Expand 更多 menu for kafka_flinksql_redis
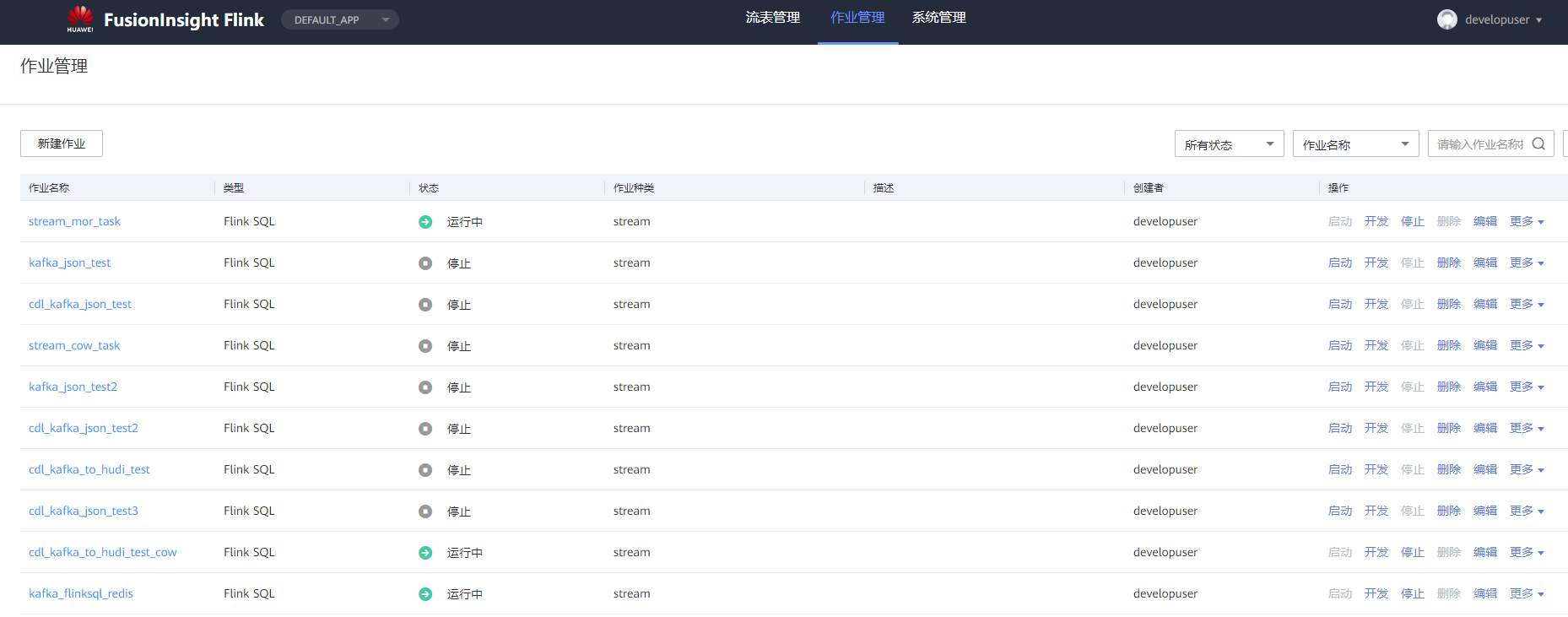 [1527, 593]
